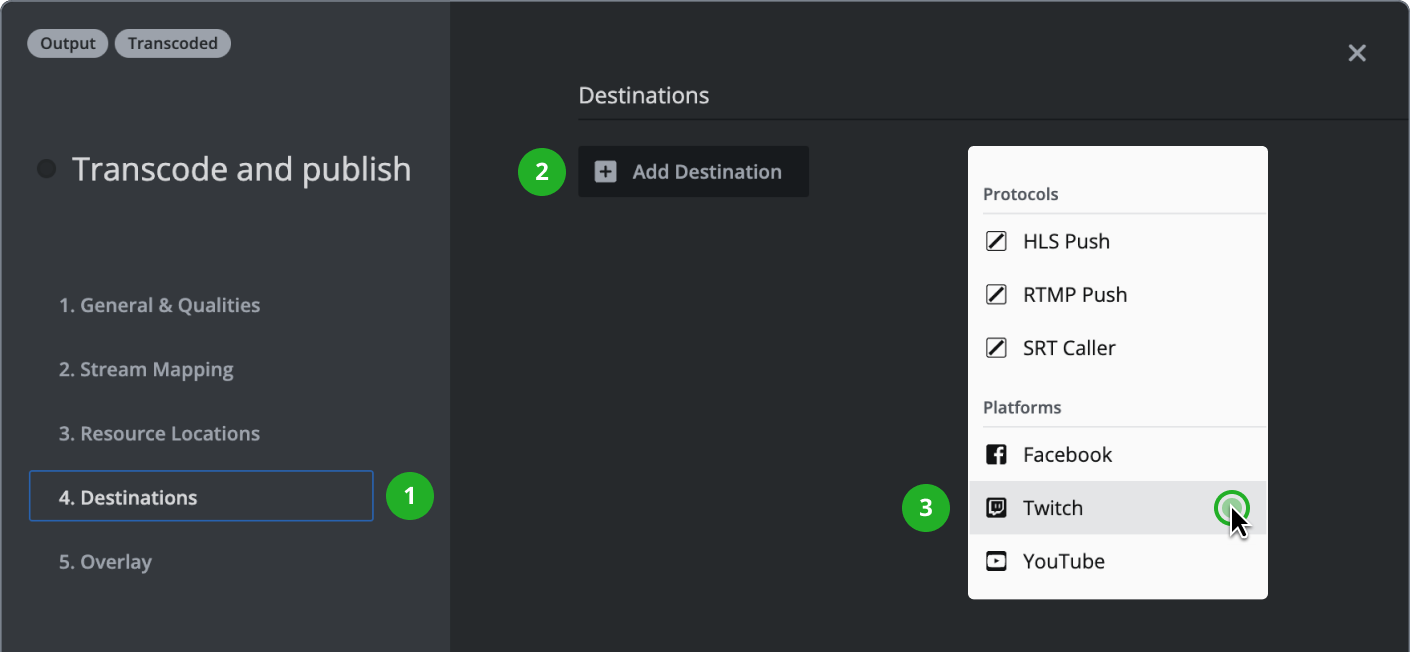
Task: Open the General & Qualities step
Action: tap(159, 306)
